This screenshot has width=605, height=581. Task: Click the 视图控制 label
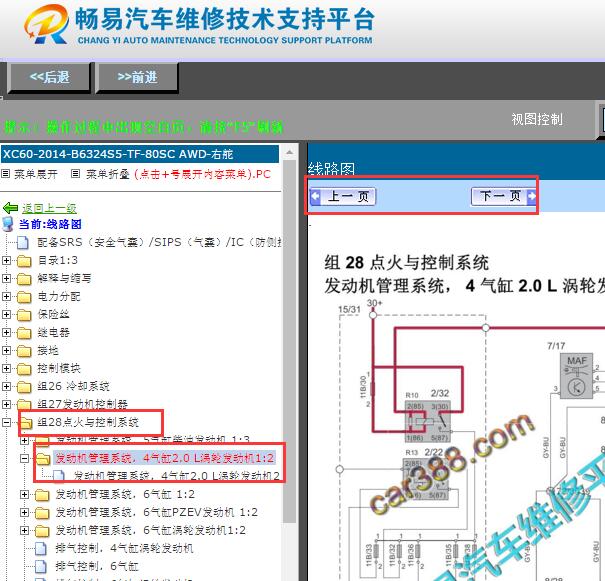[x=537, y=119]
